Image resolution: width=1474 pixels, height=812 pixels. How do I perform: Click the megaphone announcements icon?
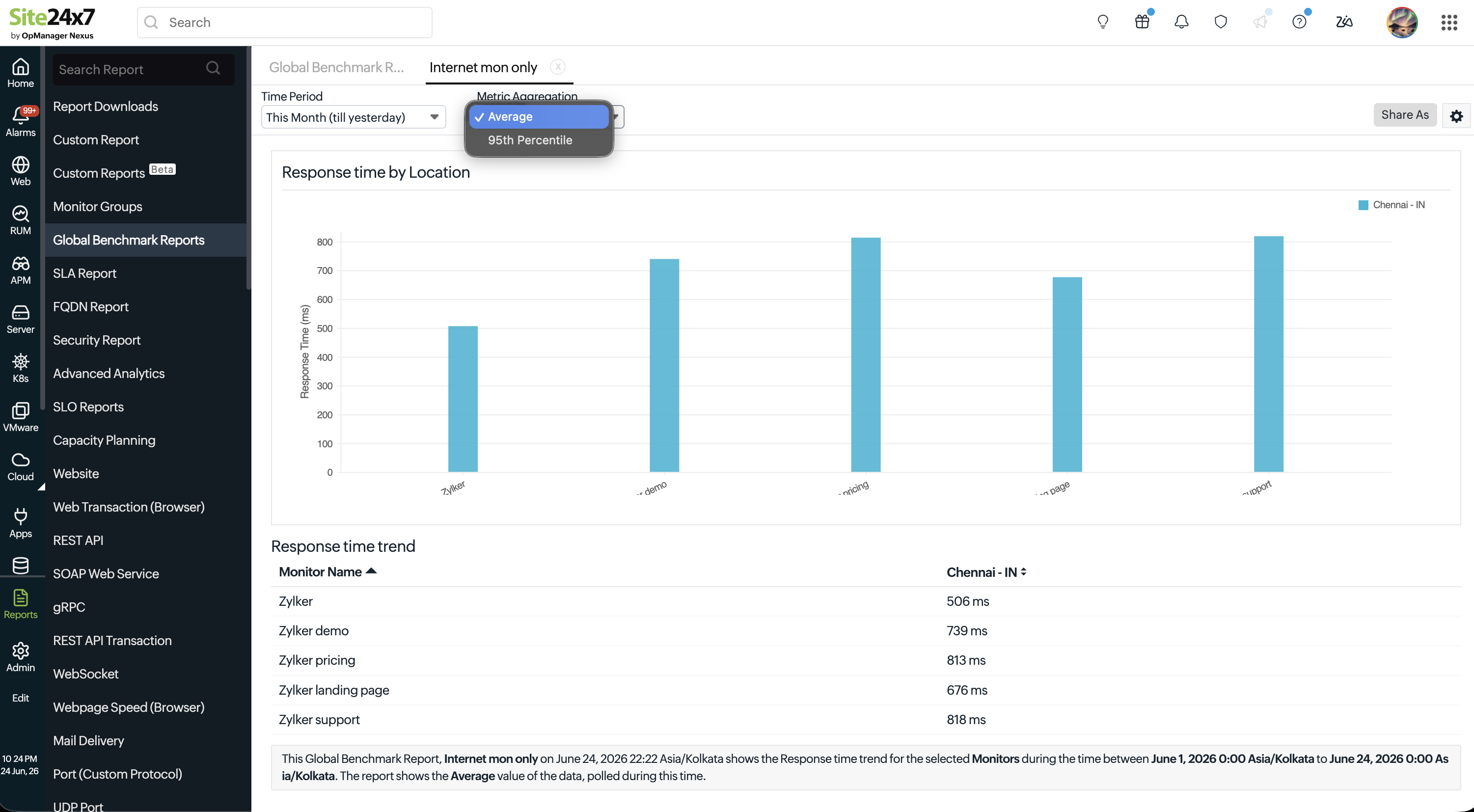[1259, 22]
